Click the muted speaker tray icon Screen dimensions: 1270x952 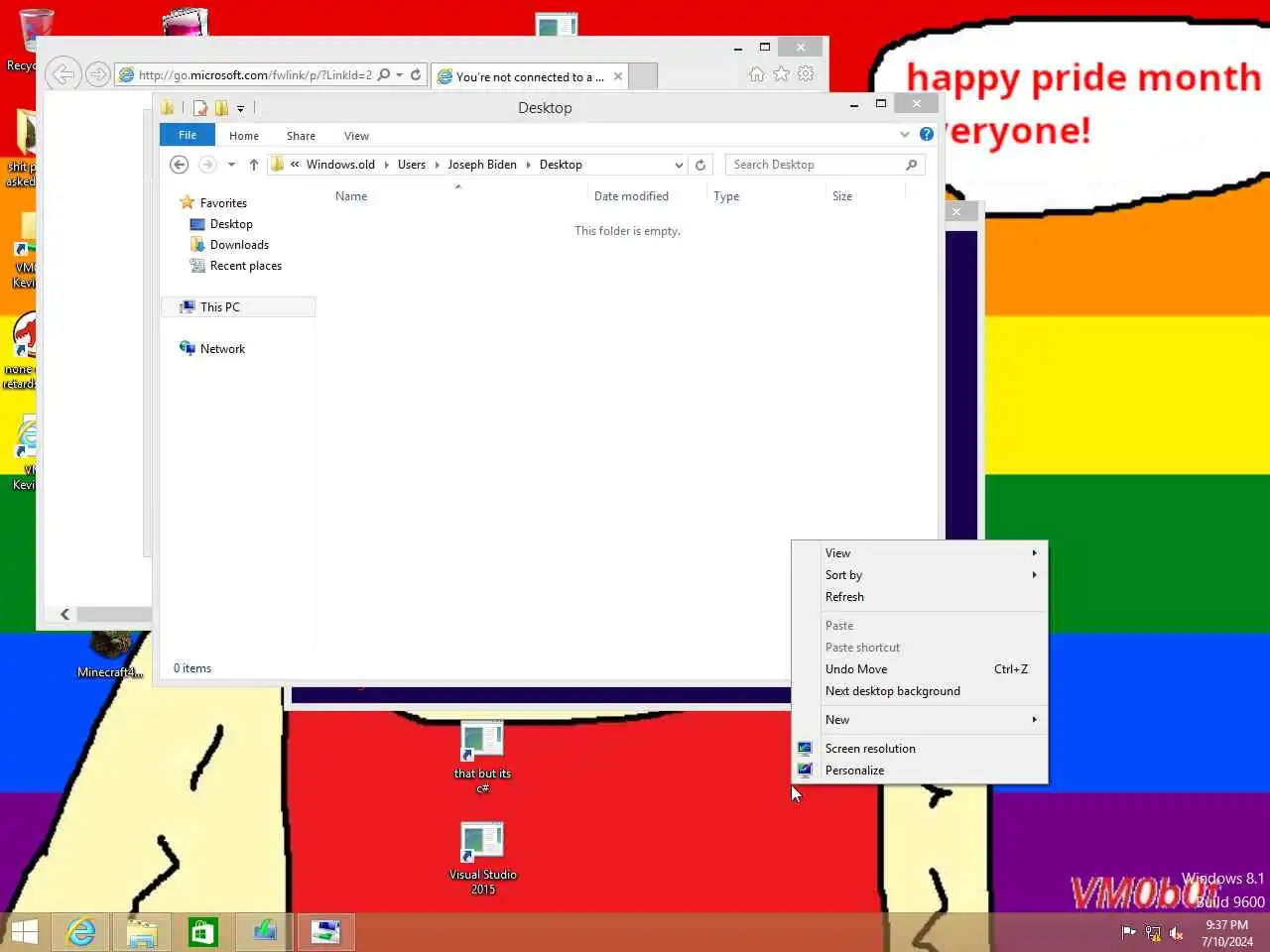[1177, 932]
